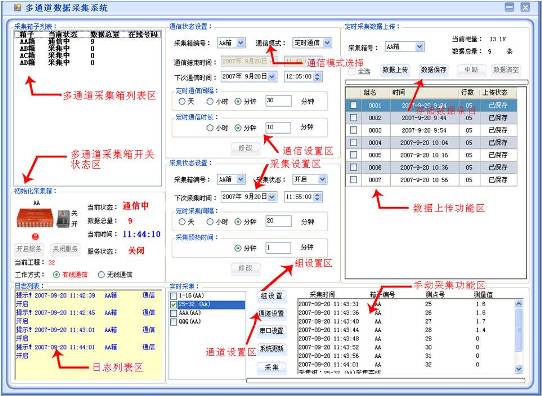Click the 行数 column header
This screenshot has width=542, height=396.
coord(469,93)
